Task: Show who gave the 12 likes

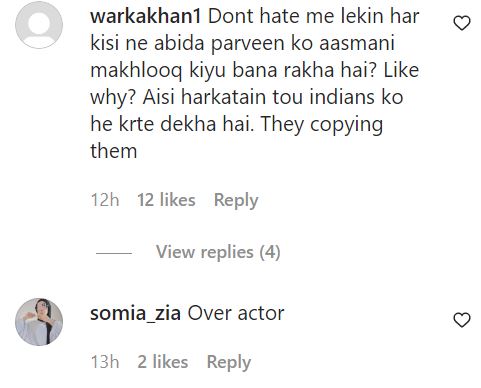Action: pos(166,200)
